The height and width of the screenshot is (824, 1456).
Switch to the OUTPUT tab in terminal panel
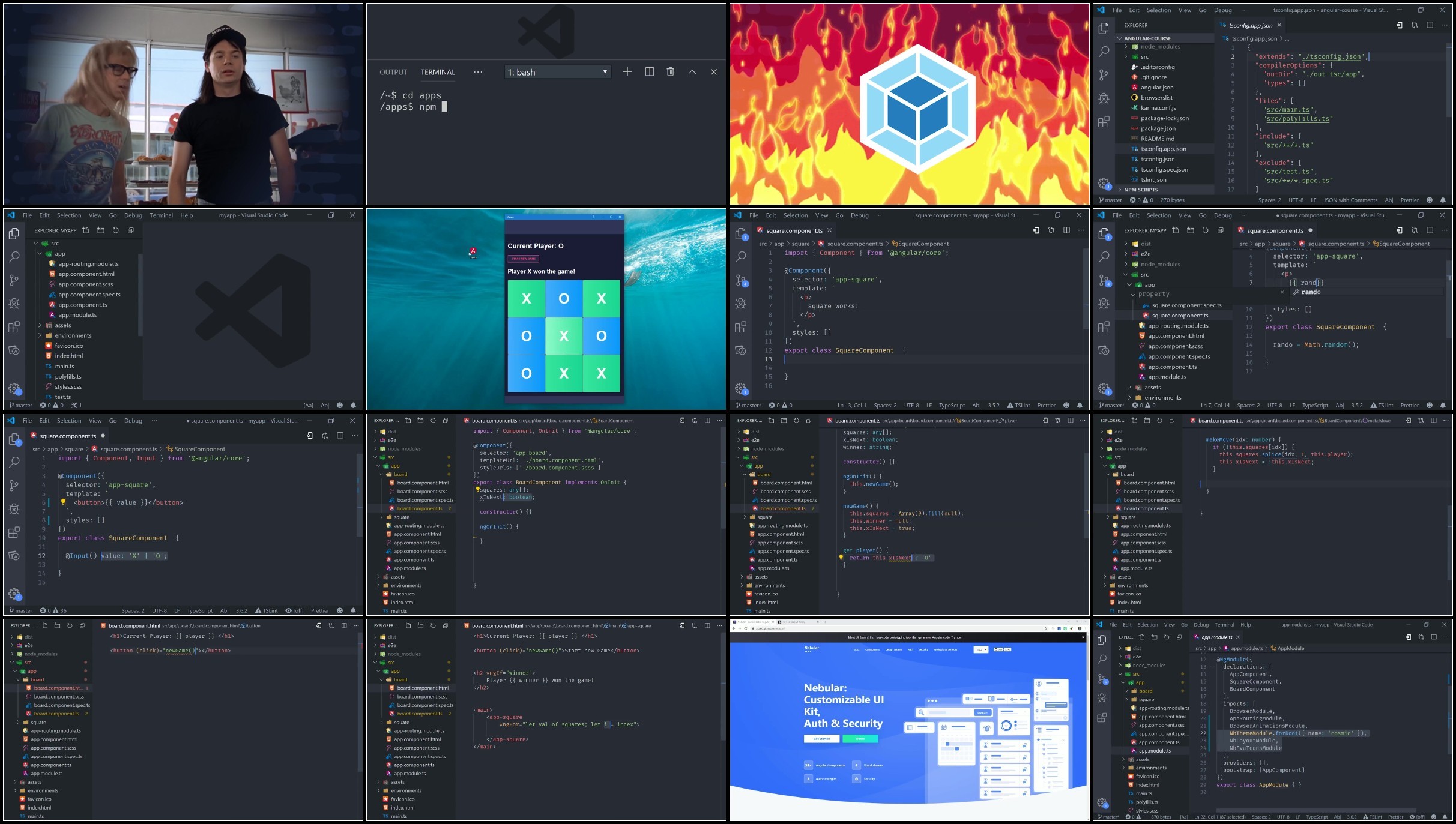tap(393, 72)
